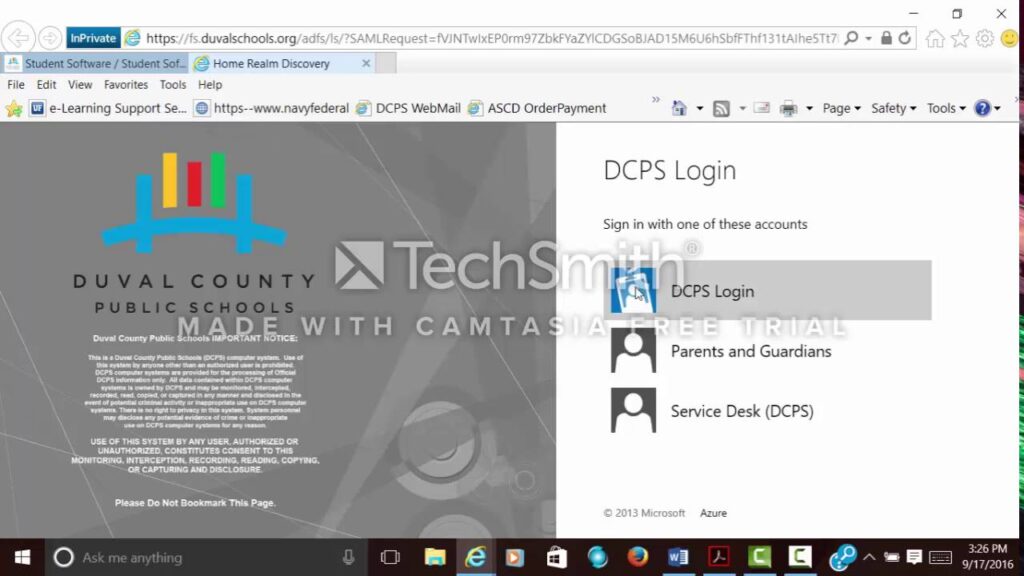This screenshot has width=1024, height=576.
Task: Click the browser Back arrow button
Action: (x=18, y=38)
